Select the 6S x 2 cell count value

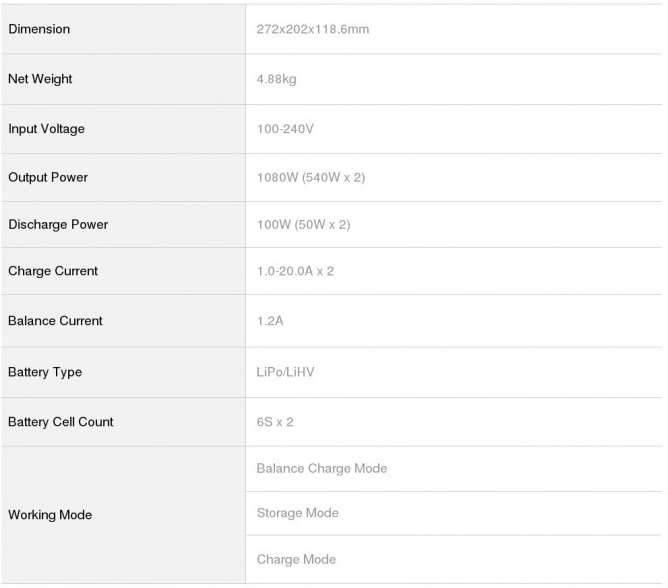click(276, 422)
